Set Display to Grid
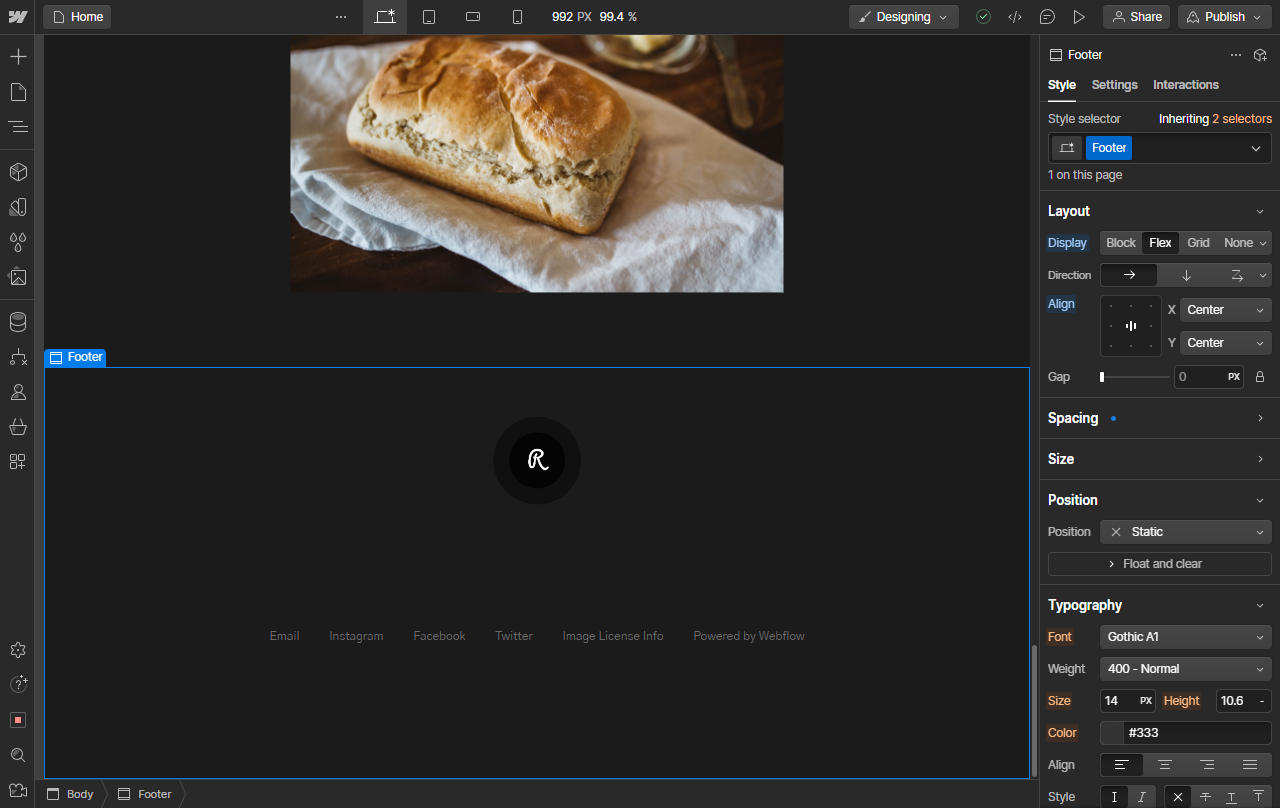The width and height of the screenshot is (1280, 808). 1198,243
